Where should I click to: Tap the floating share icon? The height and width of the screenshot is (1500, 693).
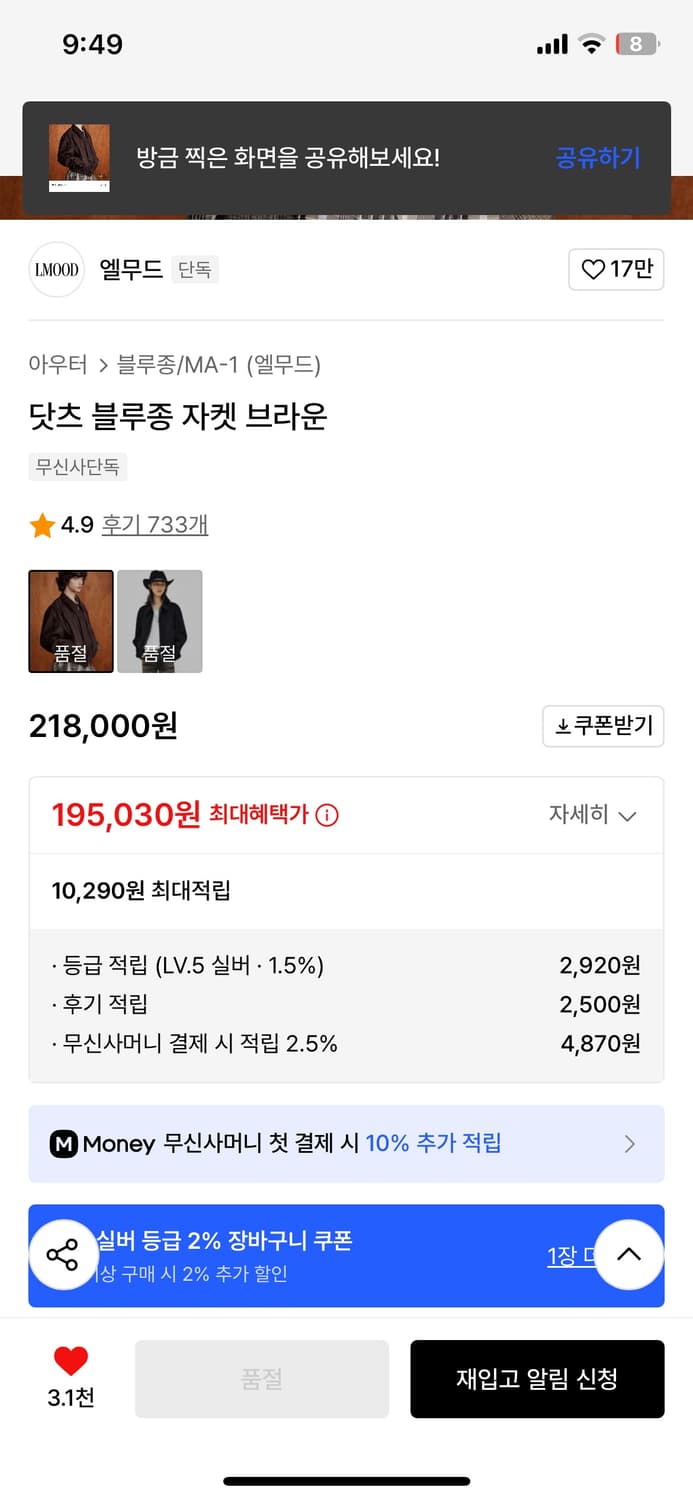pos(63,1255)
